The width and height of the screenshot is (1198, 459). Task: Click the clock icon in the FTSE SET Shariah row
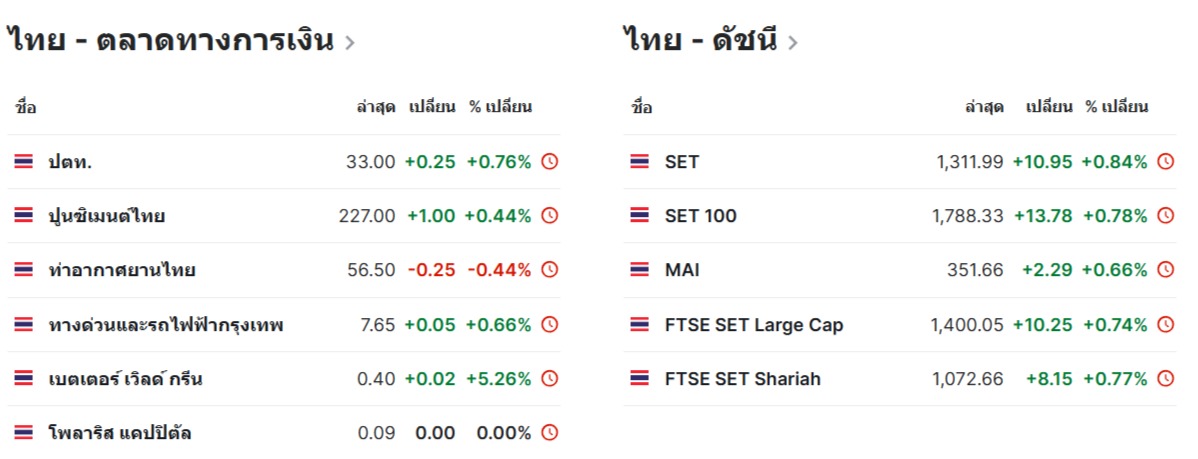tap(1165, 379)
